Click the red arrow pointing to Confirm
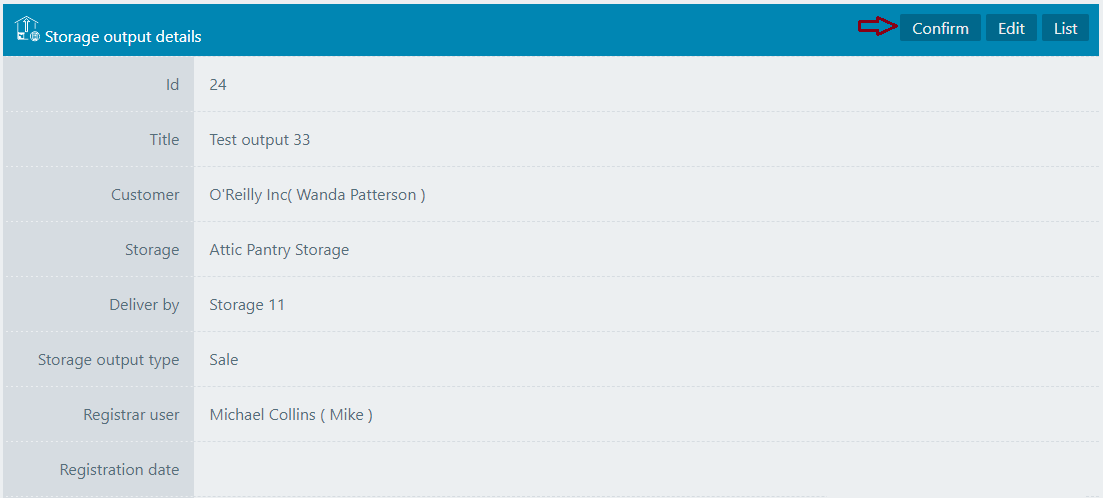1103x498 pixels. 877,28
